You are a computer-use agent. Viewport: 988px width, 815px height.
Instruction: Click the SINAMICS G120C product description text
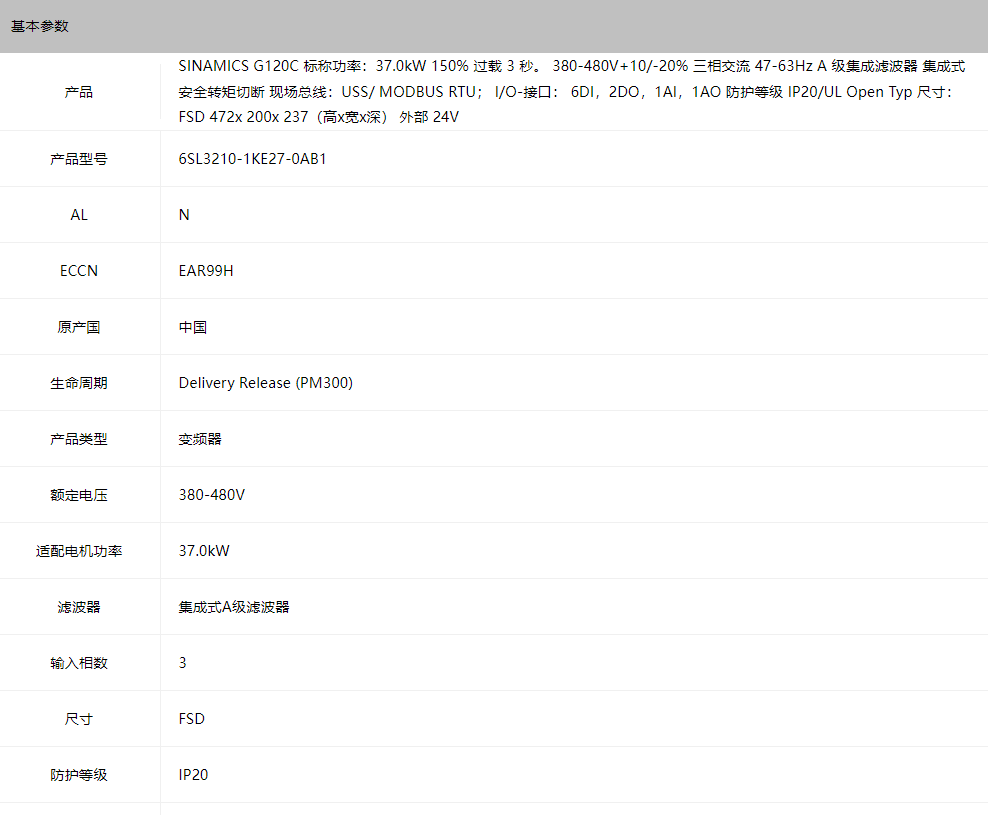(x=572, y=91)
